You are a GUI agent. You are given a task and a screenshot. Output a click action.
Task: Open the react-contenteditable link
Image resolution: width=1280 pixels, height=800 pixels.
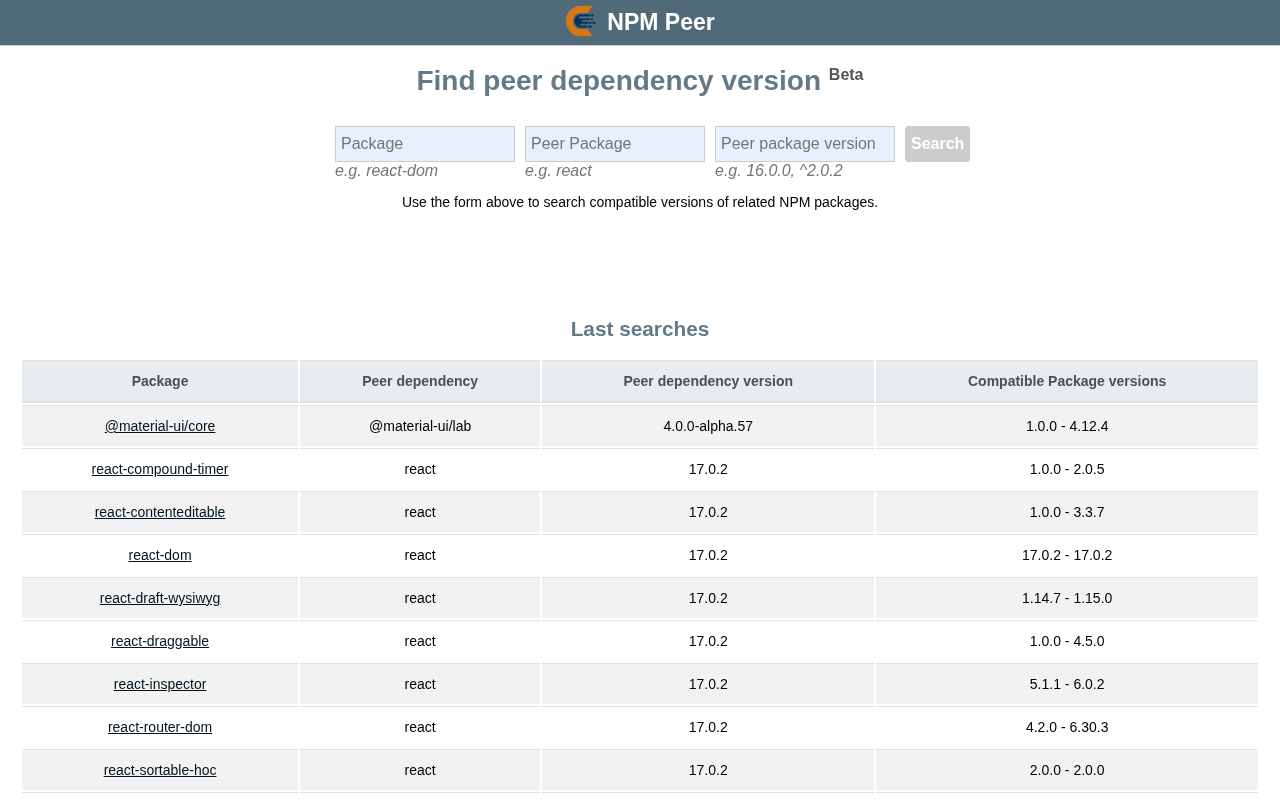pyautogui.click(x=160, y=512)
